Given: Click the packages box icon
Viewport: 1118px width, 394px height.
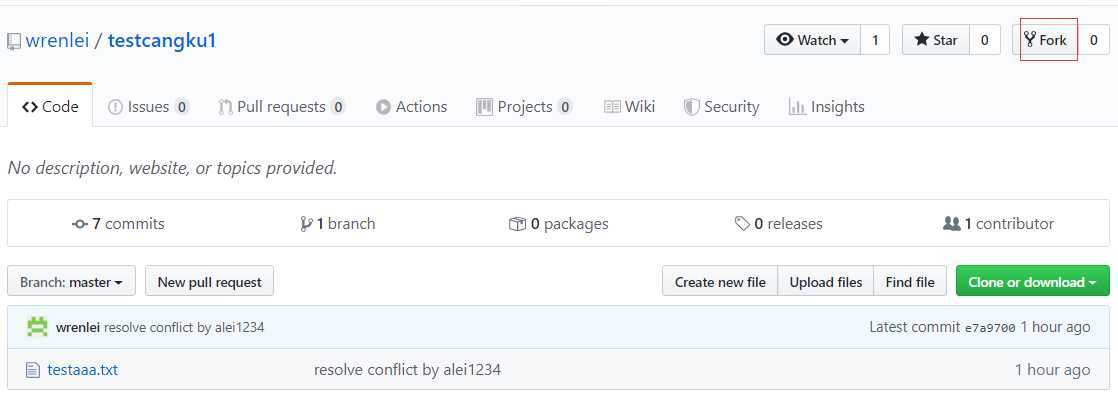Looking at the screenshot, I should [518, 224].
